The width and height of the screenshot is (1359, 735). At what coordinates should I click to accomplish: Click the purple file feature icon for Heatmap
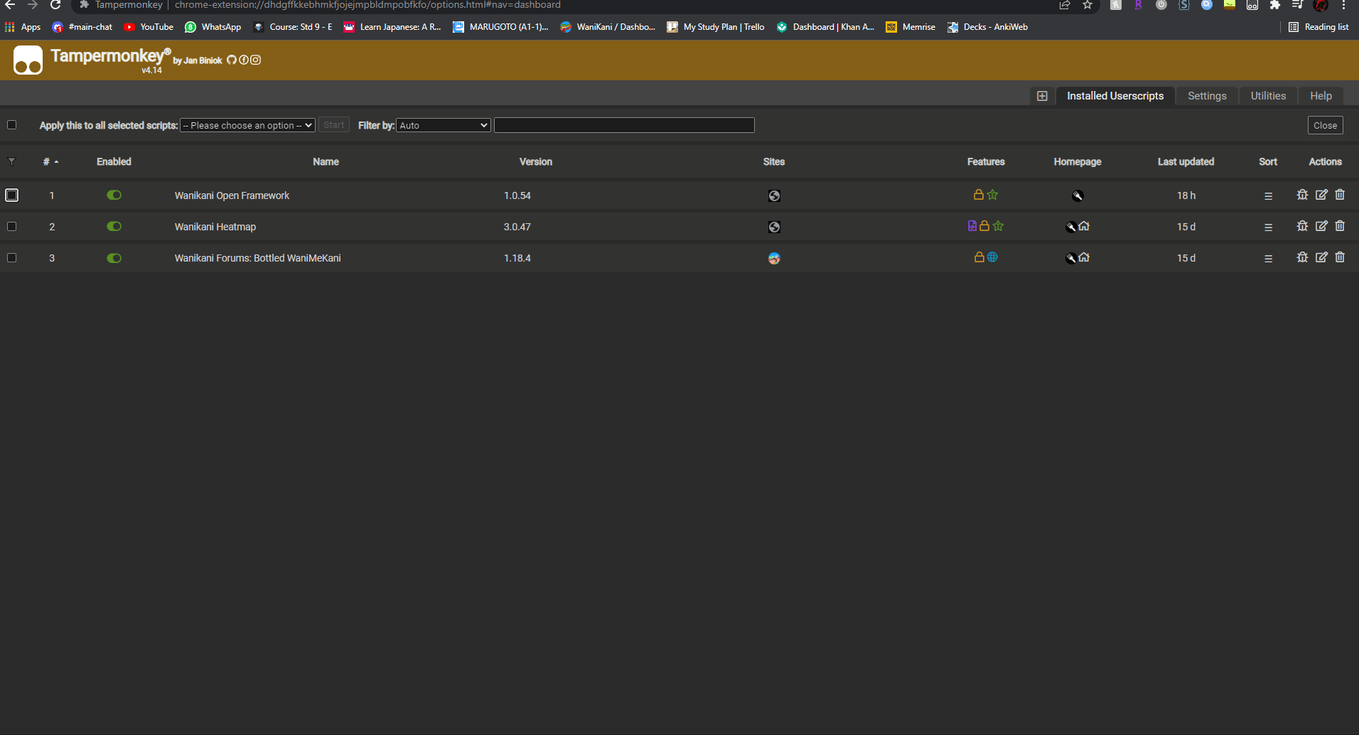pyautogui.click(x=972, y=226)
